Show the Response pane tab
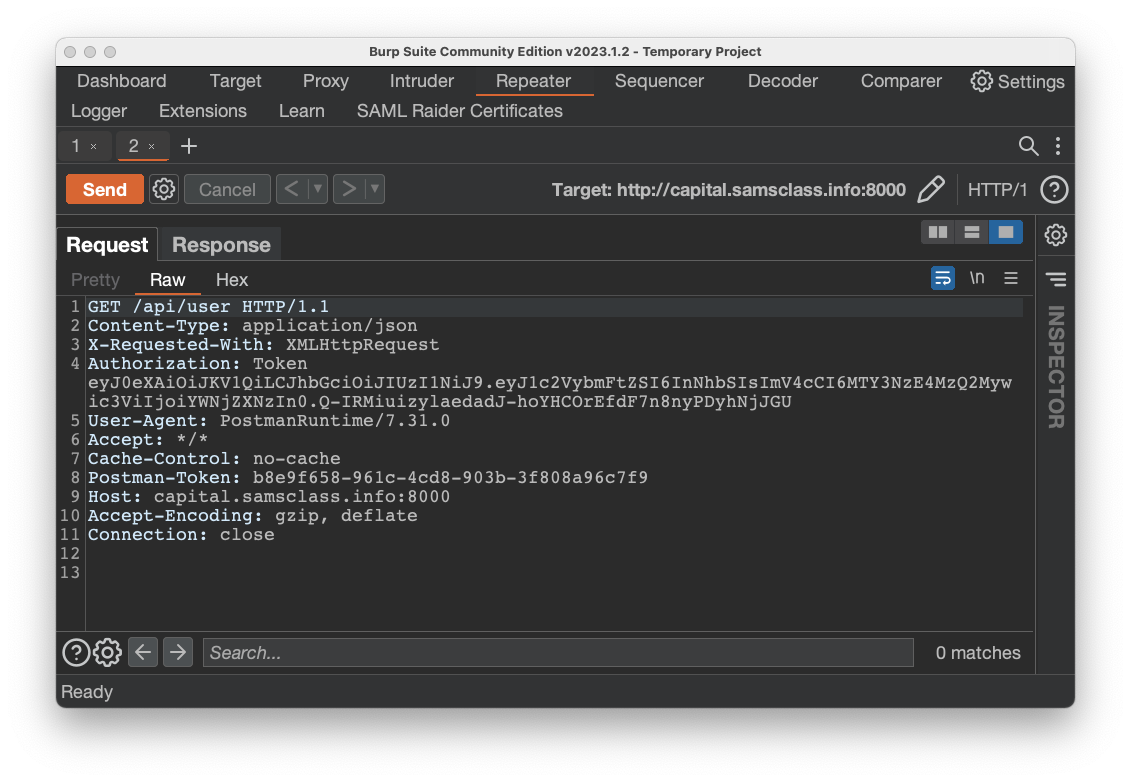 [x=221, y=245]
